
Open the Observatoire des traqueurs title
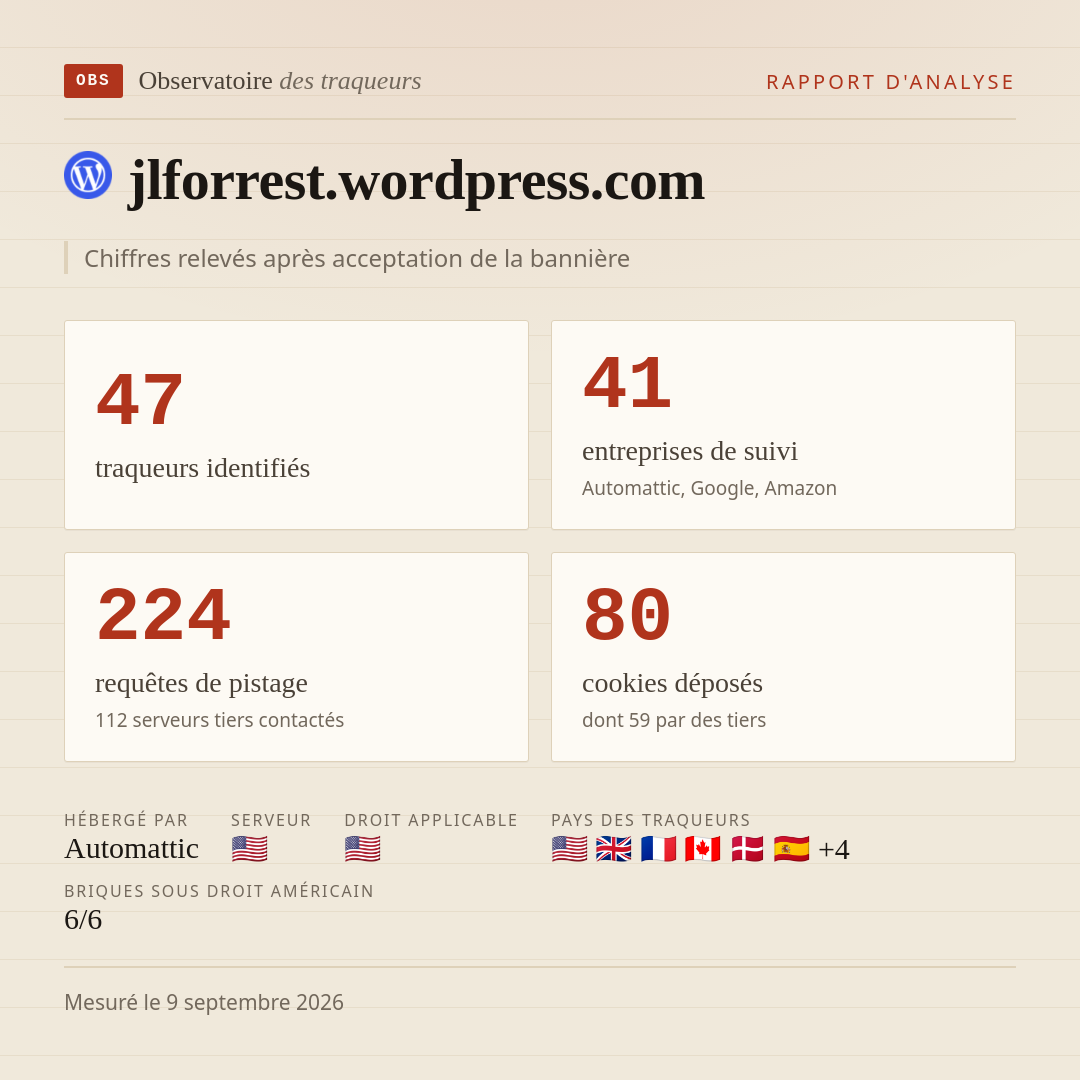coord(280,81)
